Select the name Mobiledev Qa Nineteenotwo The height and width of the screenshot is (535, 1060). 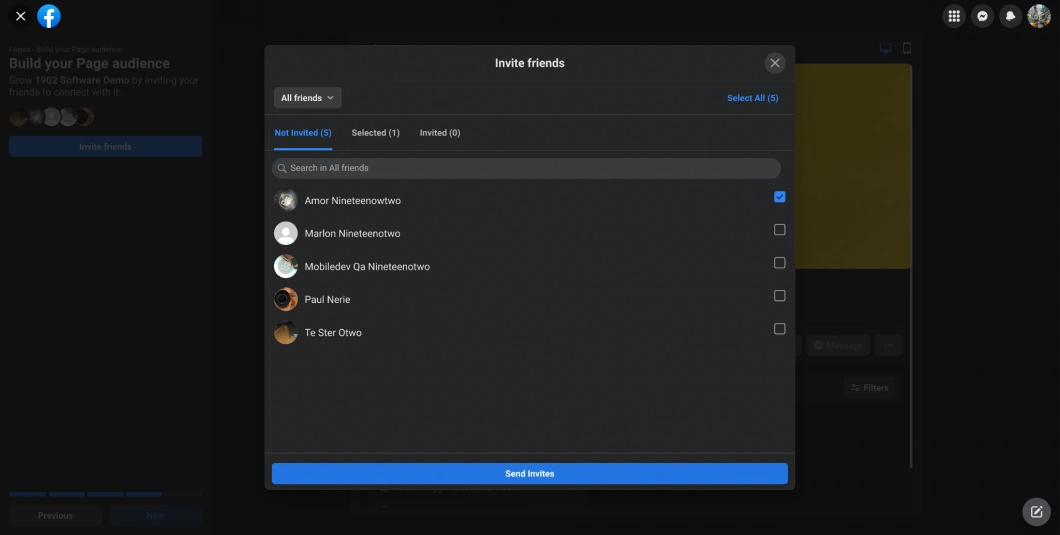367,266
